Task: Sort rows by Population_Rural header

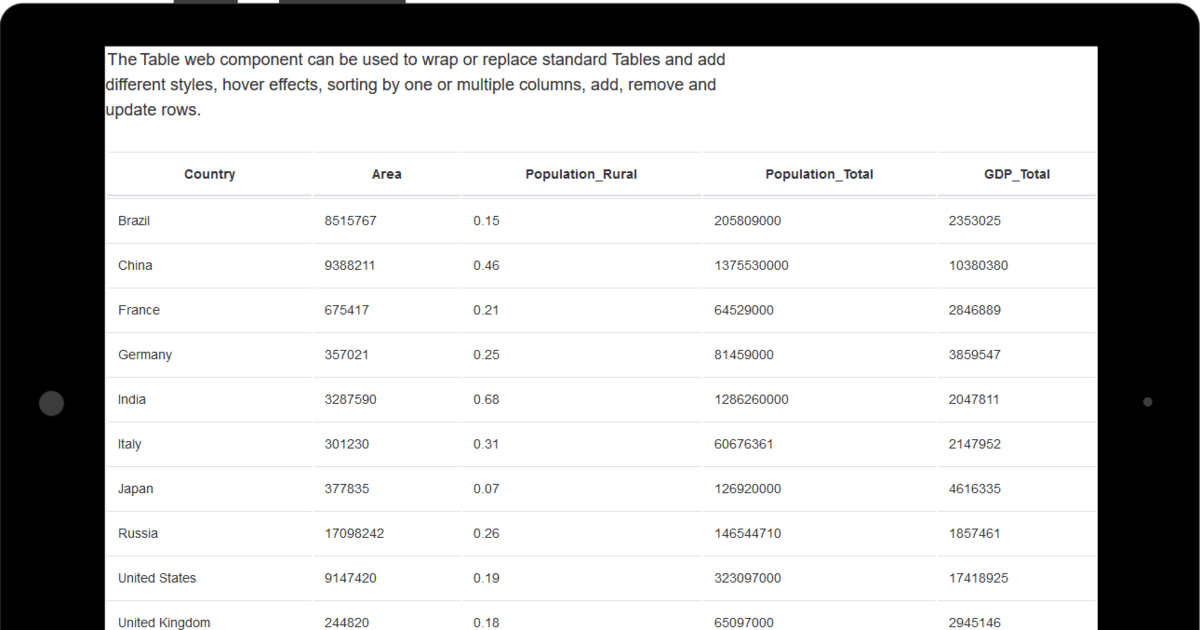Action: (x=581, y=173)
